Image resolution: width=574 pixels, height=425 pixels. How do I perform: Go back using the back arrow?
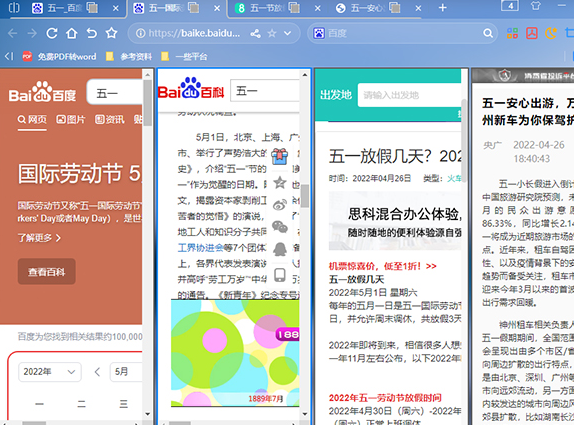12,34
